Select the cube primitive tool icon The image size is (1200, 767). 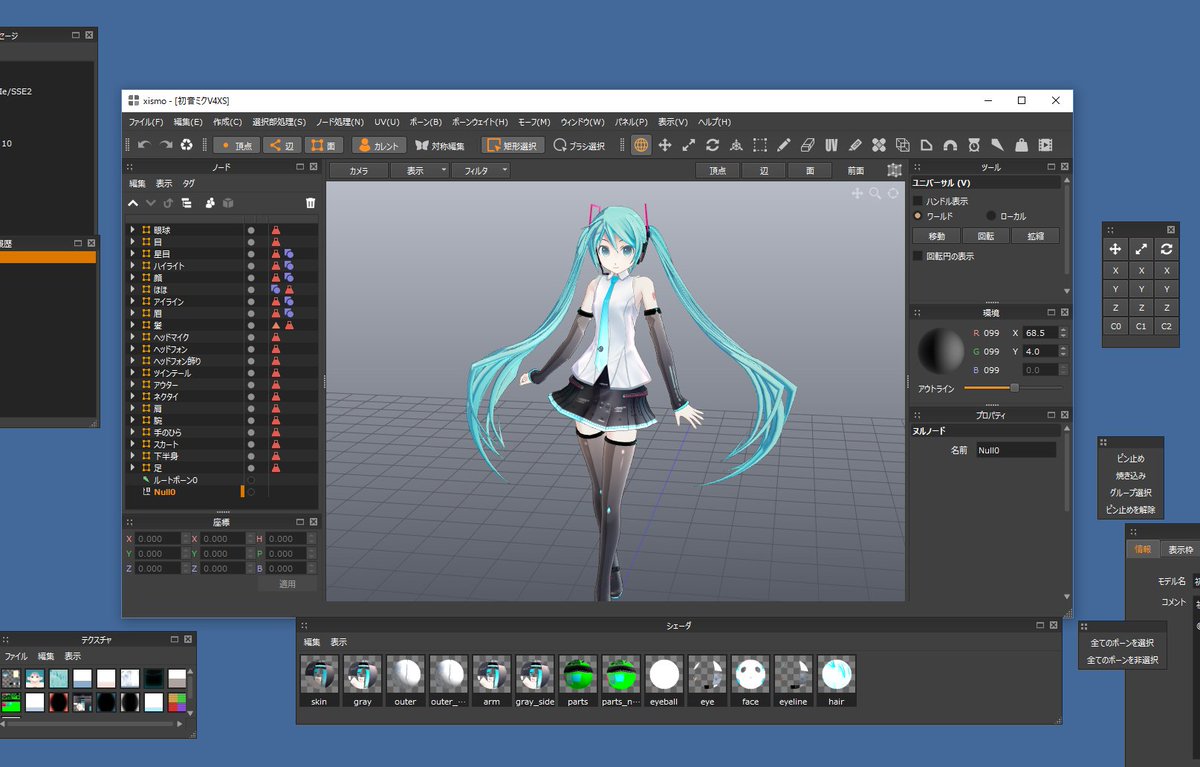pos(903,145)
